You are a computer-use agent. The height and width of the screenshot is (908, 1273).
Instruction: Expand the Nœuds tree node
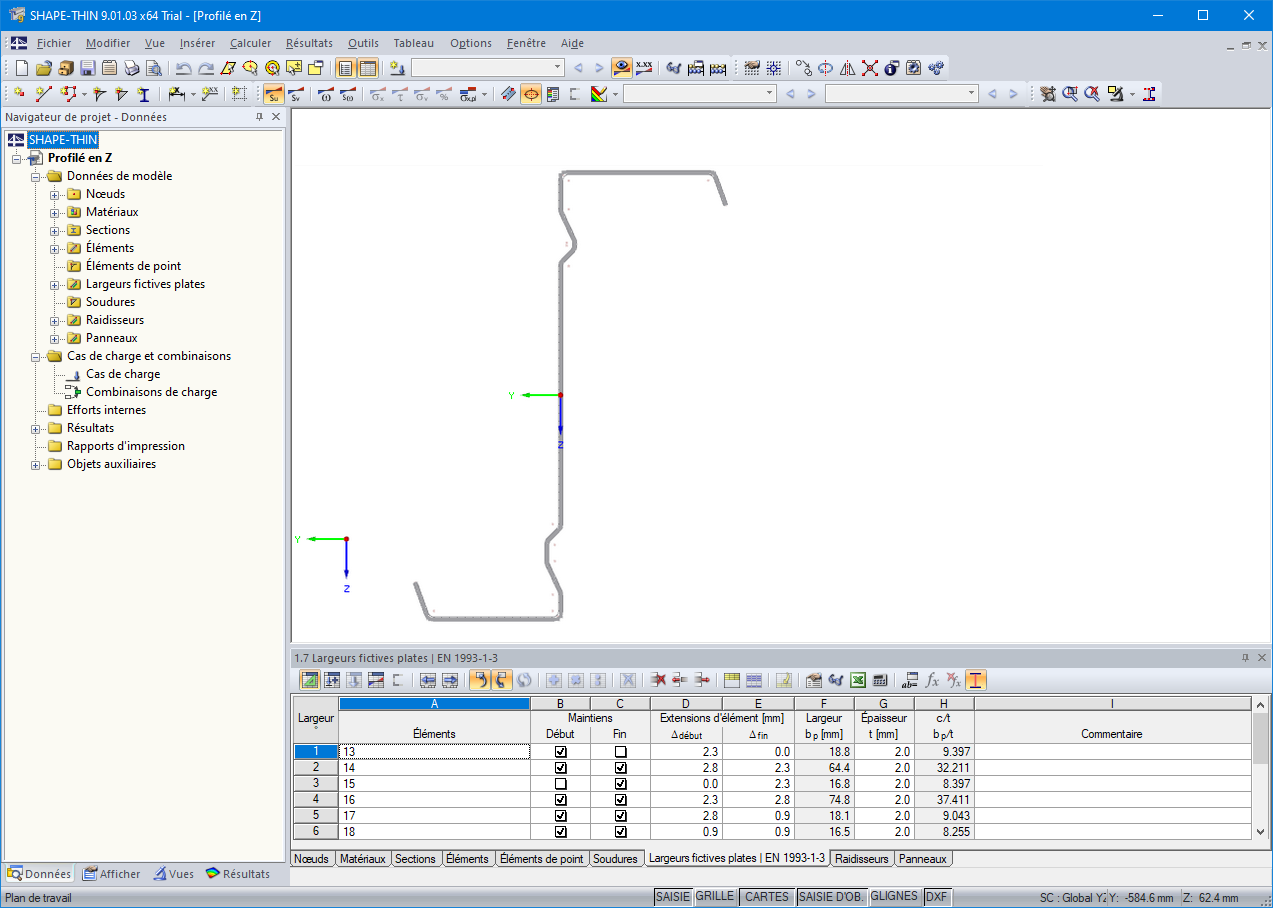point(55,194)
